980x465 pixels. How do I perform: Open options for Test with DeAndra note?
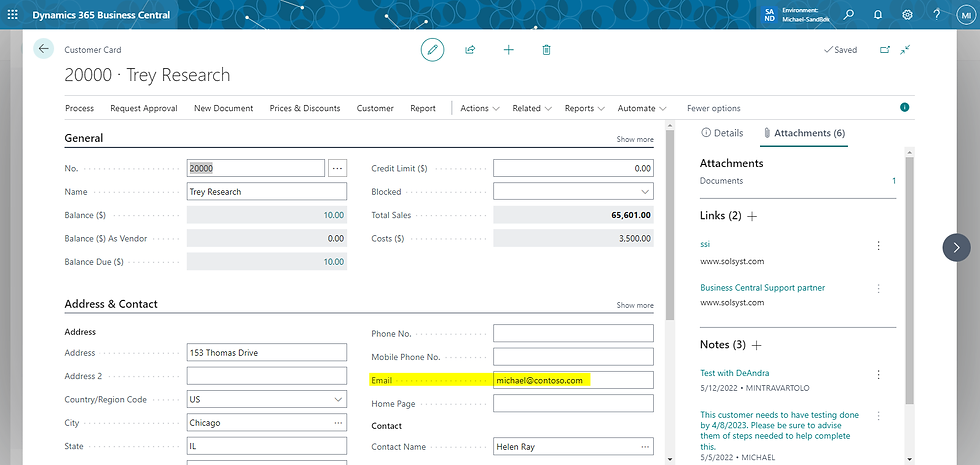pyautogui.click(x=878, y=374)
